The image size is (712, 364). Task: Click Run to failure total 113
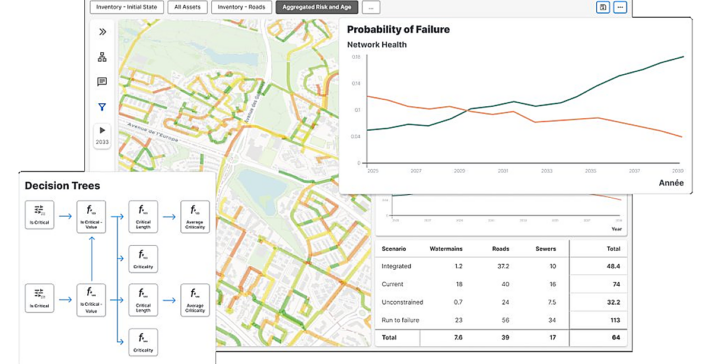615,320
